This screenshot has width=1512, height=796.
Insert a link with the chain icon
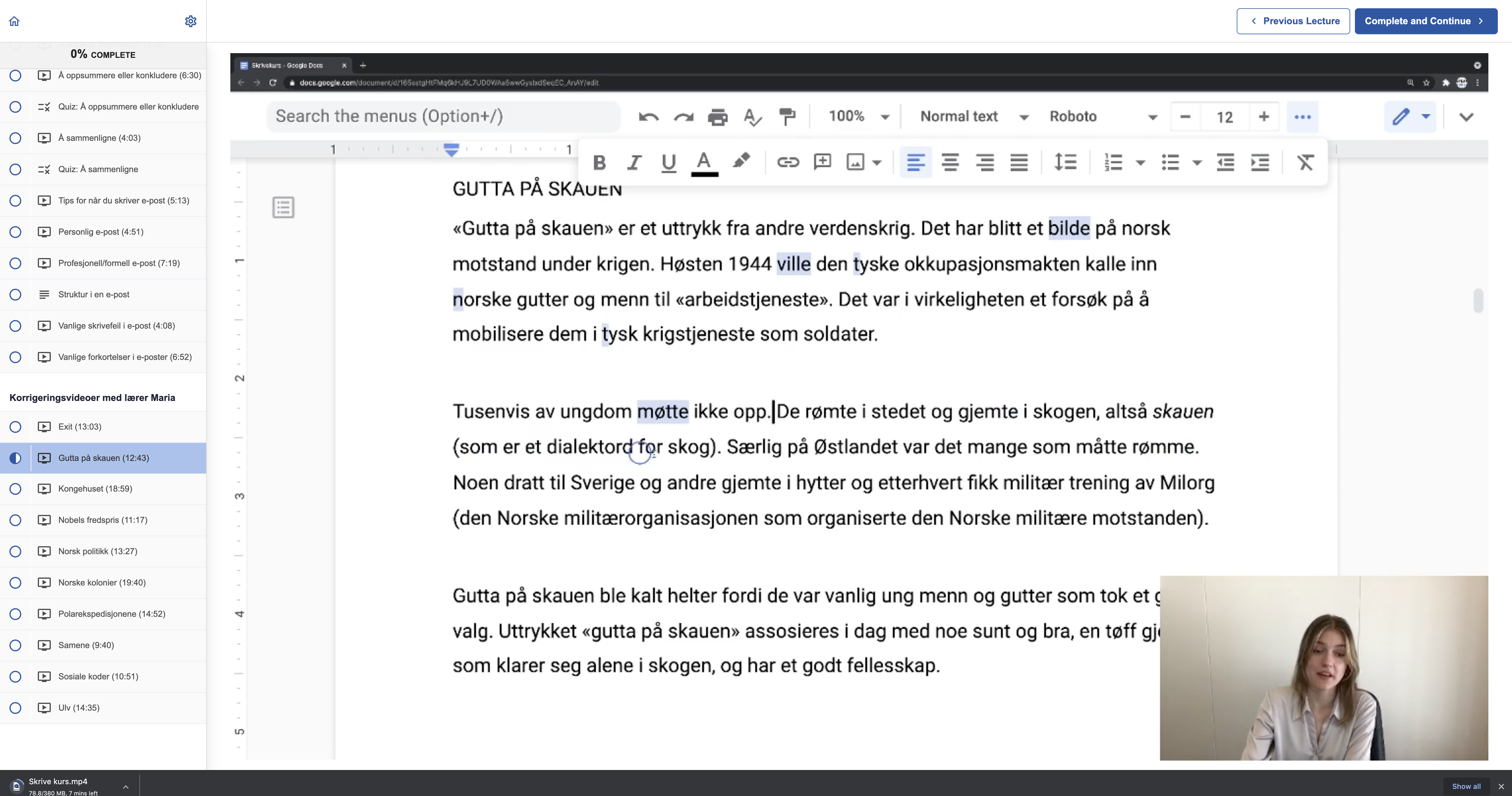pyautogui.click(x=788, y=163)
